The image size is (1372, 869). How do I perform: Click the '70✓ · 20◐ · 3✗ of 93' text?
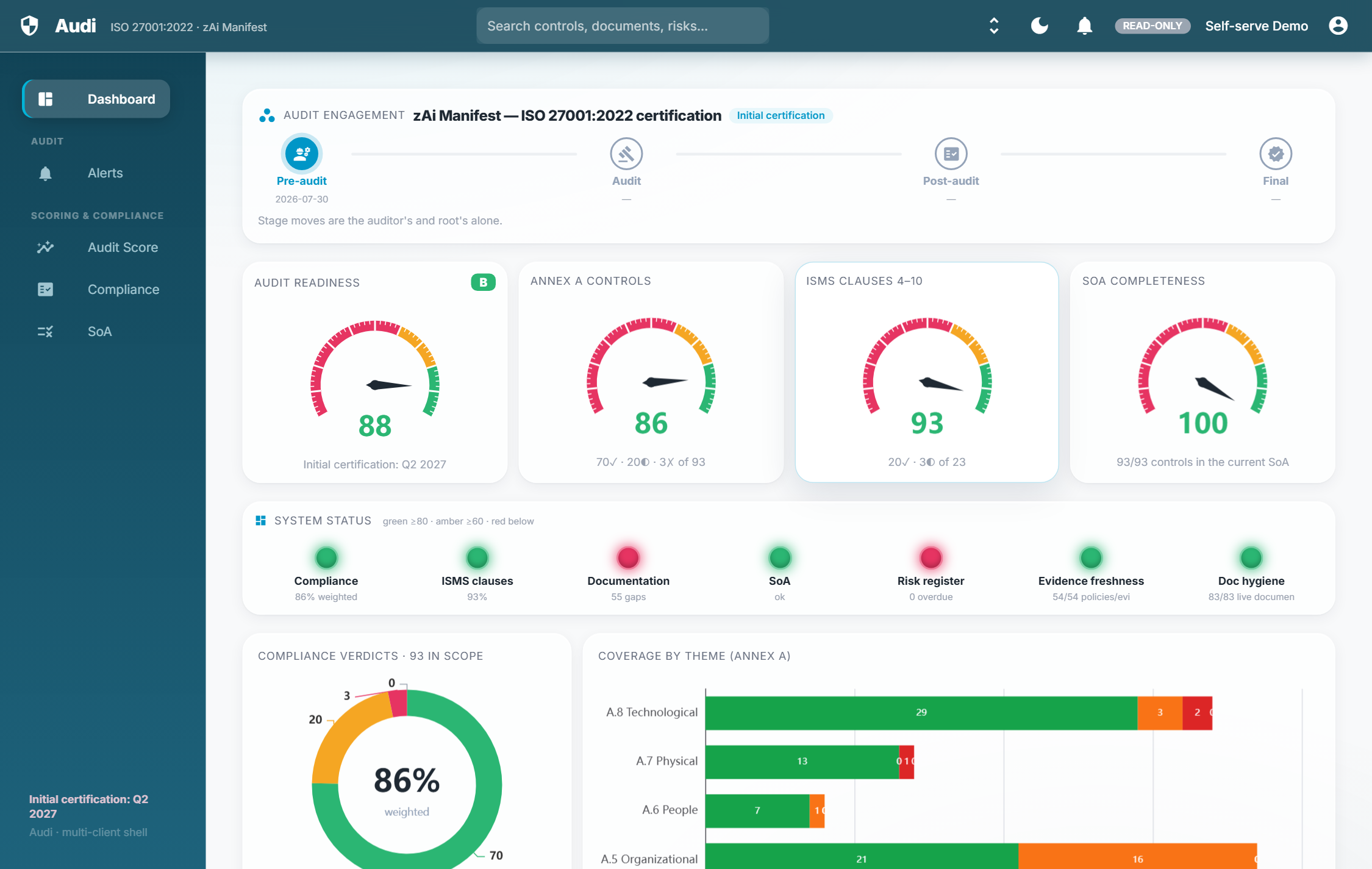click(651, 462)
